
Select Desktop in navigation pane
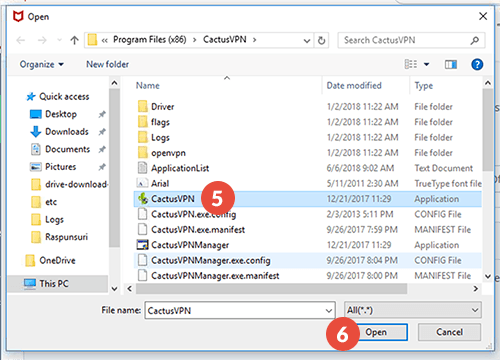click(61, 114)
